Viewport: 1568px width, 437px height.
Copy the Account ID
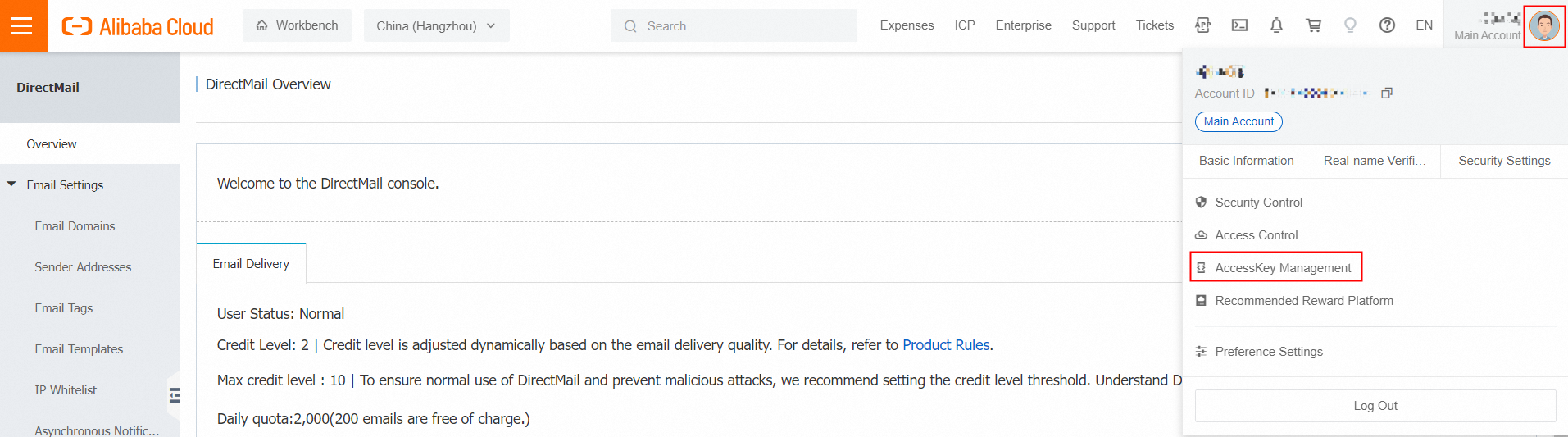click(x=1387, y=93)
